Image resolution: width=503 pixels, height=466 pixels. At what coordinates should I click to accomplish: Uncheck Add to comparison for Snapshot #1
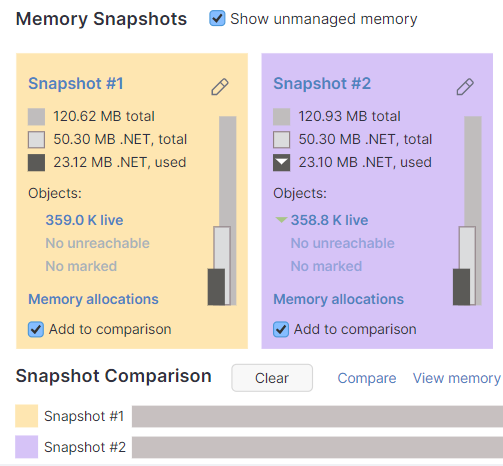click(36, 329)
